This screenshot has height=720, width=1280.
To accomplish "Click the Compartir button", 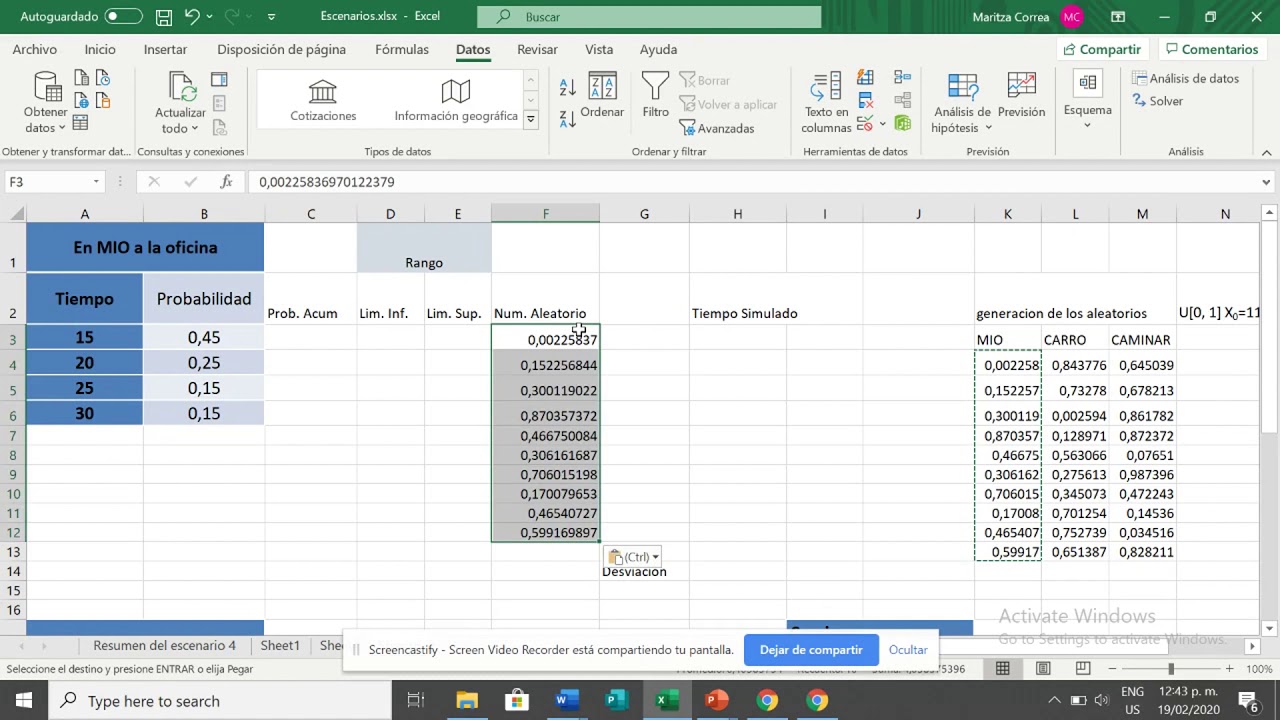I will point(1101,49).
